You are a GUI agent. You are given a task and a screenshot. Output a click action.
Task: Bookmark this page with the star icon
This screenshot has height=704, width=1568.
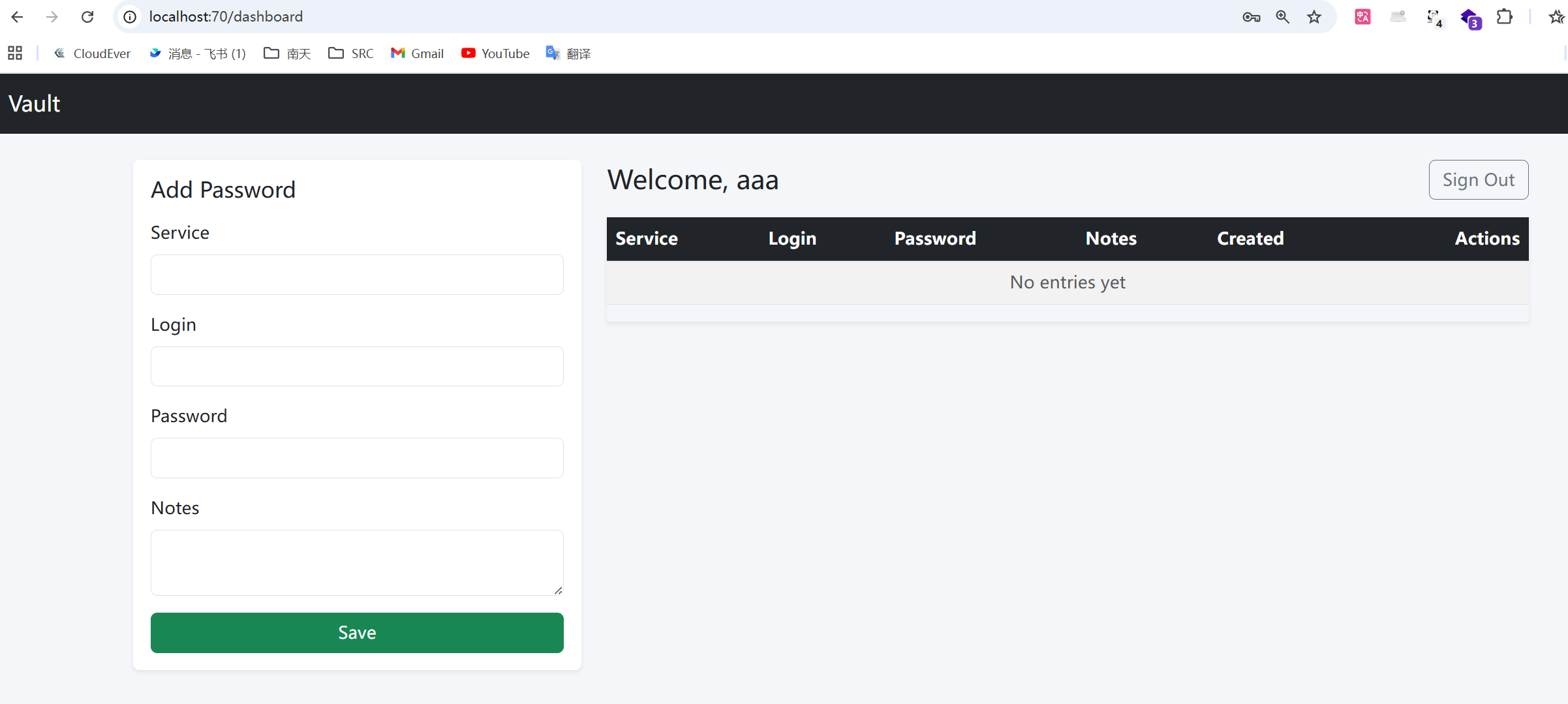pos(1314,17)
